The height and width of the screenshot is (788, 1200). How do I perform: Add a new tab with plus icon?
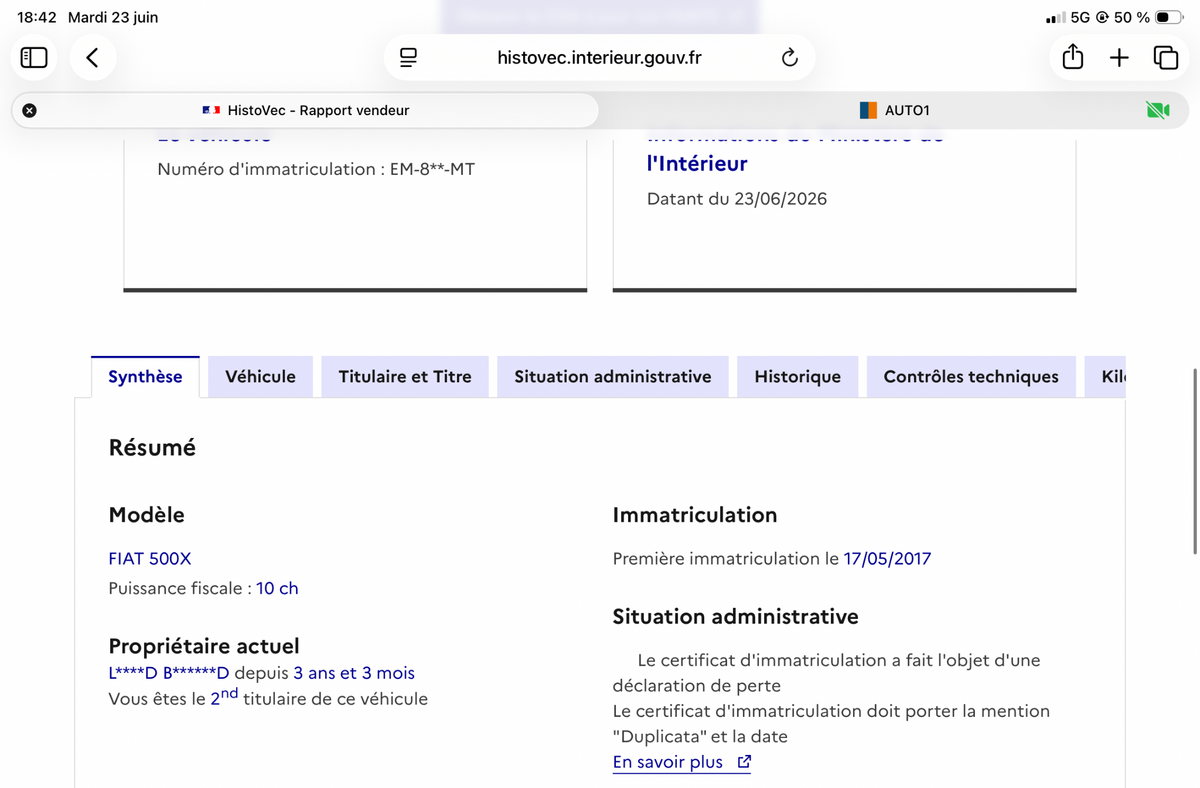pos(1119,58)
